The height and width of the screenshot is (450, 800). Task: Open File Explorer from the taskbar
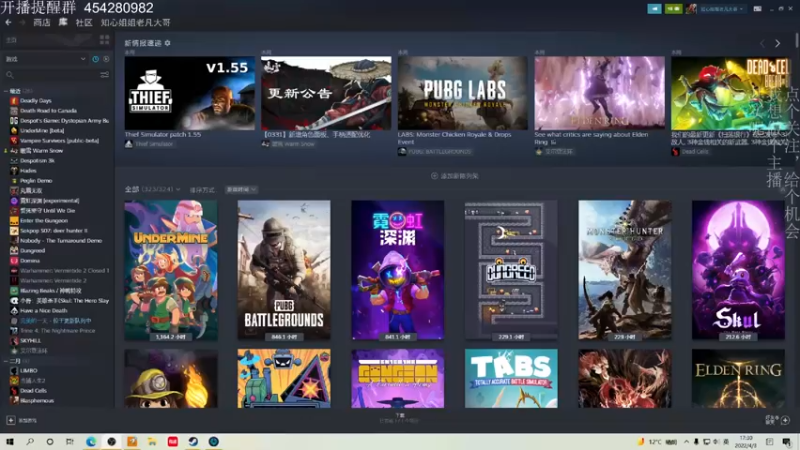pos(152,442)
